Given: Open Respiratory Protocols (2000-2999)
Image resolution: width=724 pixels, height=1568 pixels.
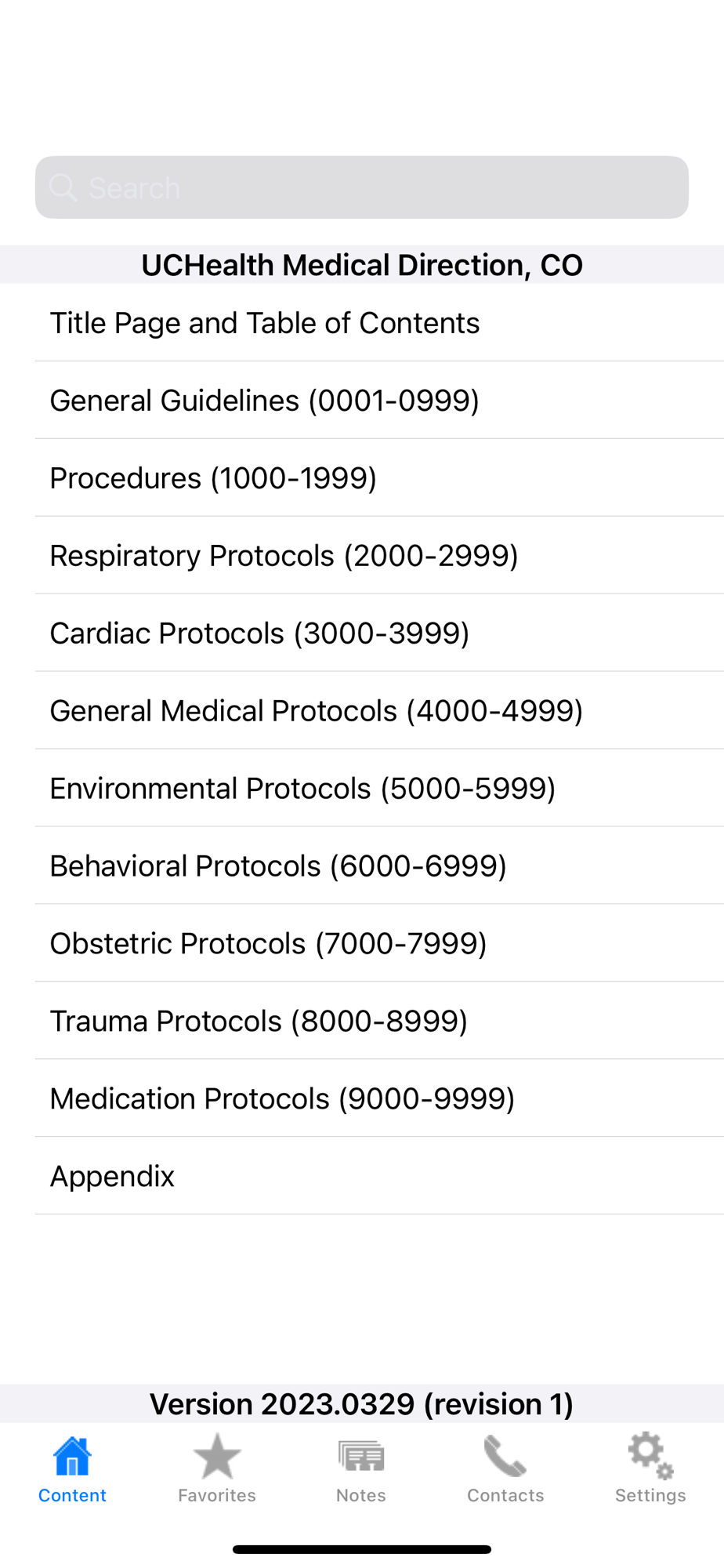Looking at the screenshot, I should [284, 556].
